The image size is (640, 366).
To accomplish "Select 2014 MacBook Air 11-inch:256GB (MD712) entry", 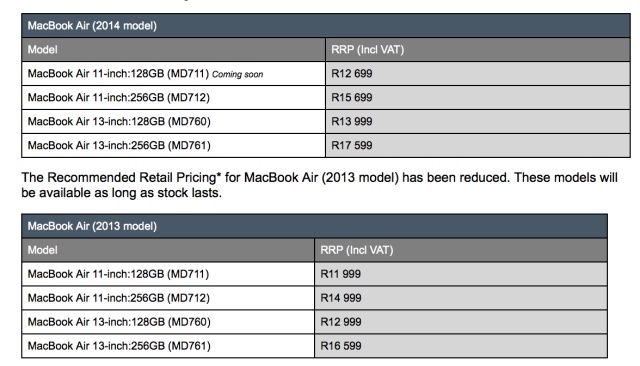I will (173, 98).
